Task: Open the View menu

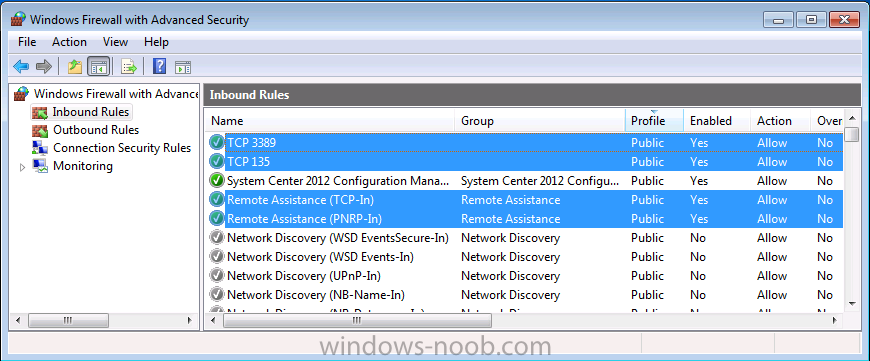Action: click(115, 42)
